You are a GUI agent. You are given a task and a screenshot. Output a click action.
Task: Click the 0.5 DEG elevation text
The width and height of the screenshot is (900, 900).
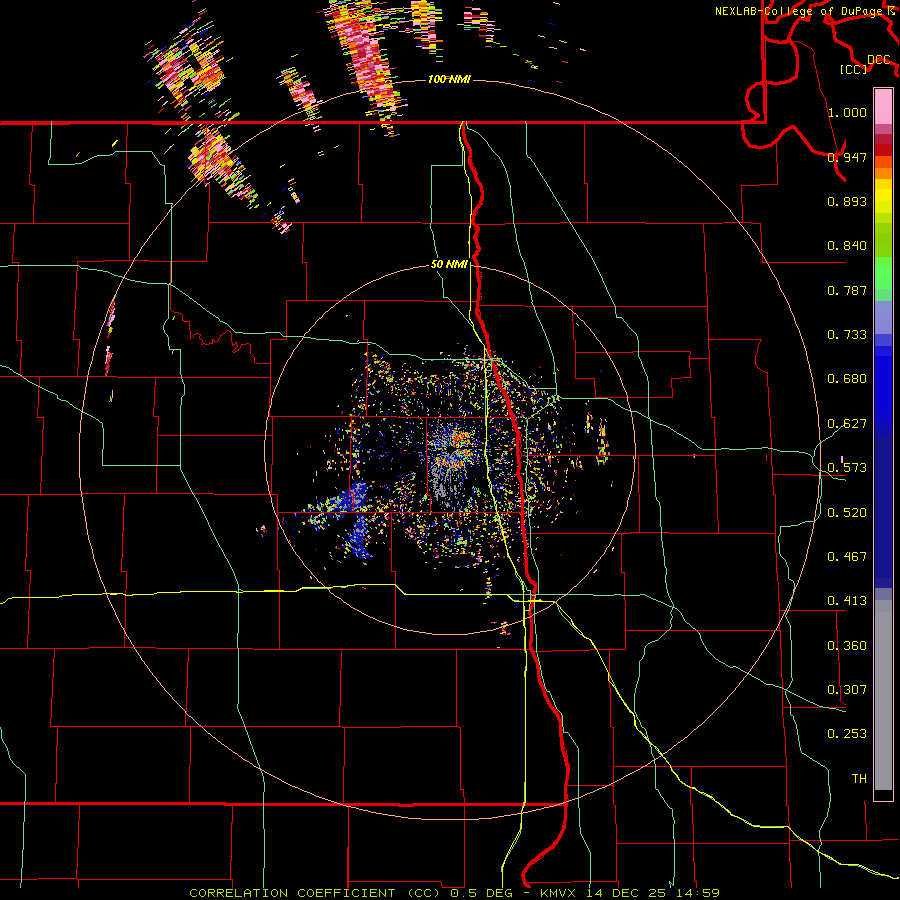coord(481,893)
